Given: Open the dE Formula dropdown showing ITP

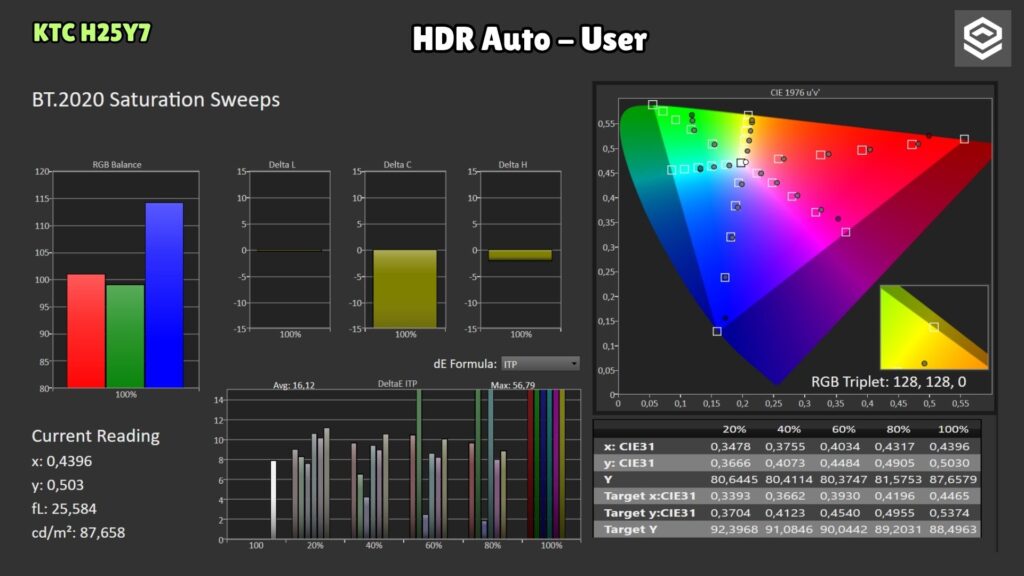Looking at the screenshot, I should pyautogui.click(x=540, y=364).
